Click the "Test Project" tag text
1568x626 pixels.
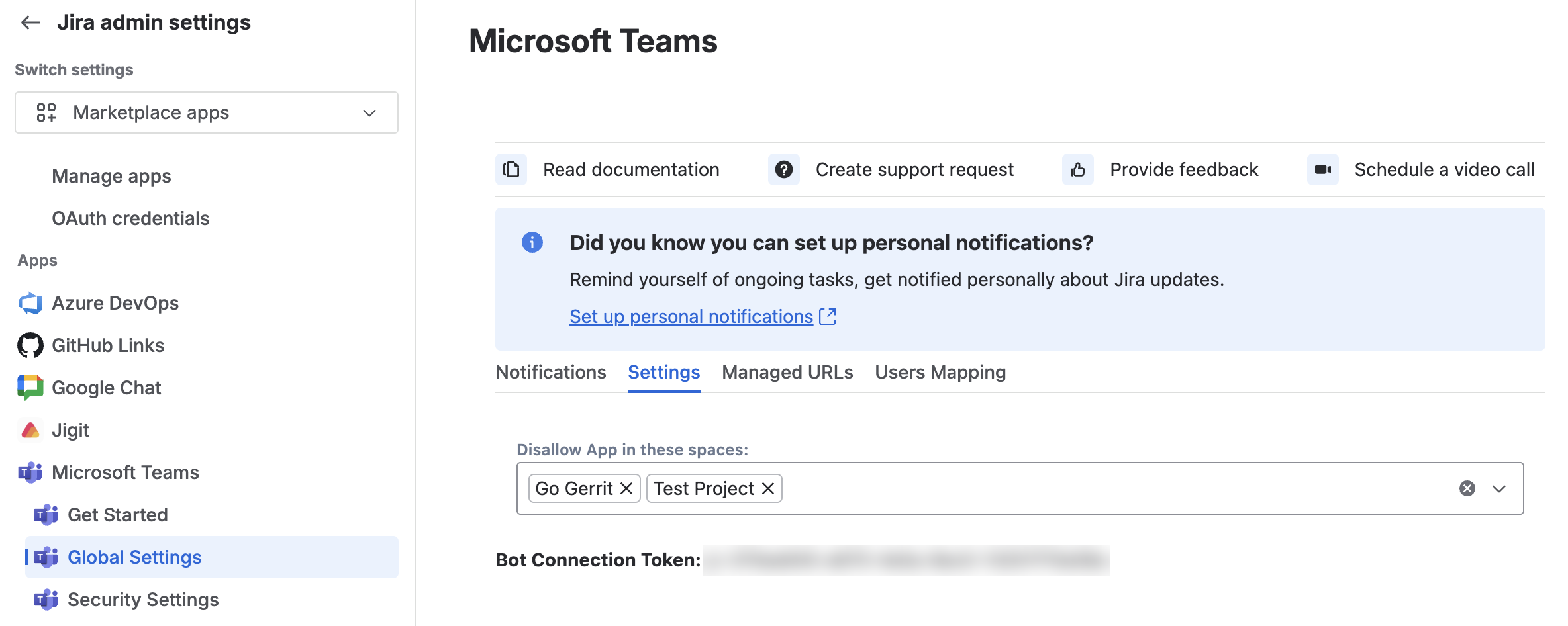tap(704, 488)
